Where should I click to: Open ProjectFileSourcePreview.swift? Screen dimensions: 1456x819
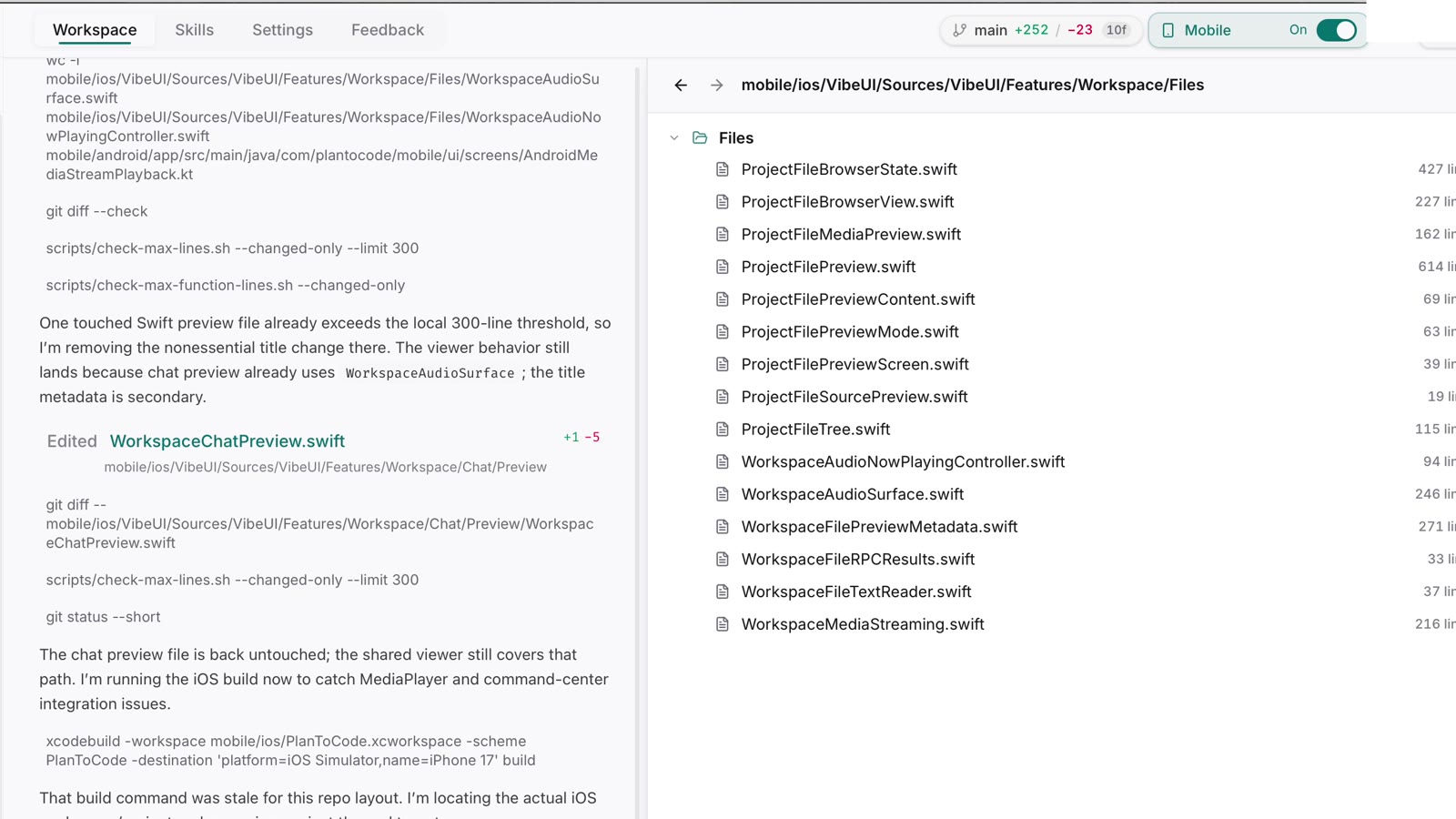(854, 397)
